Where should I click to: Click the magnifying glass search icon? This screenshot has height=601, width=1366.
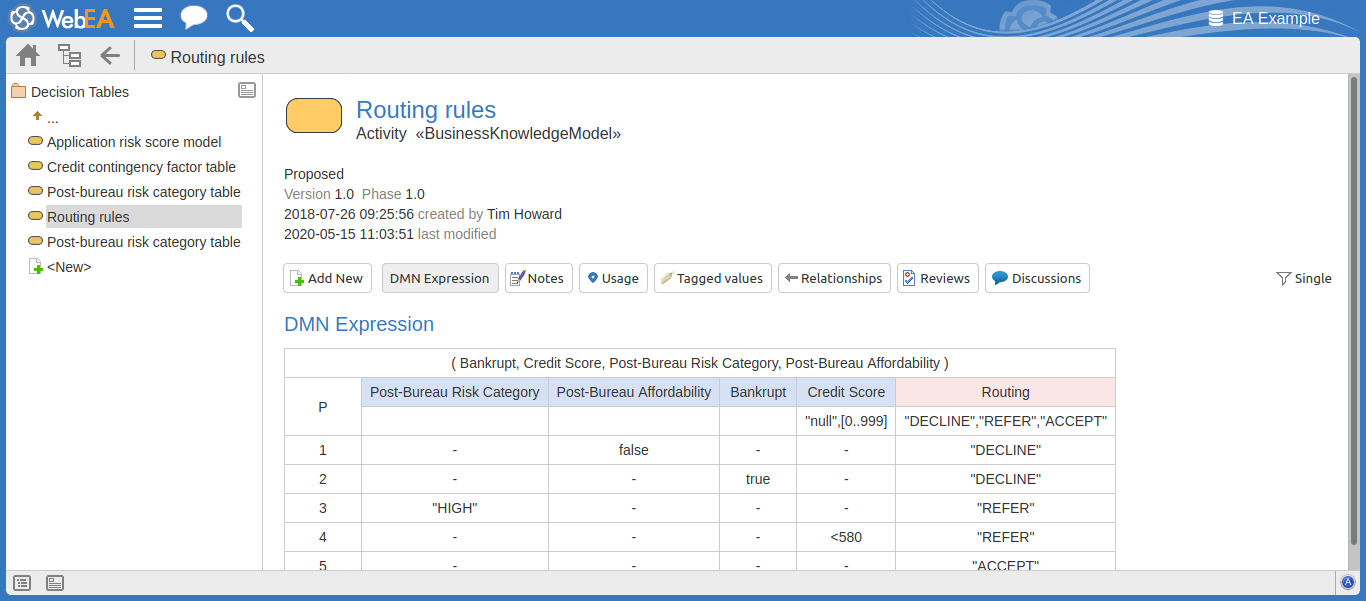click(x=239, y=18)
